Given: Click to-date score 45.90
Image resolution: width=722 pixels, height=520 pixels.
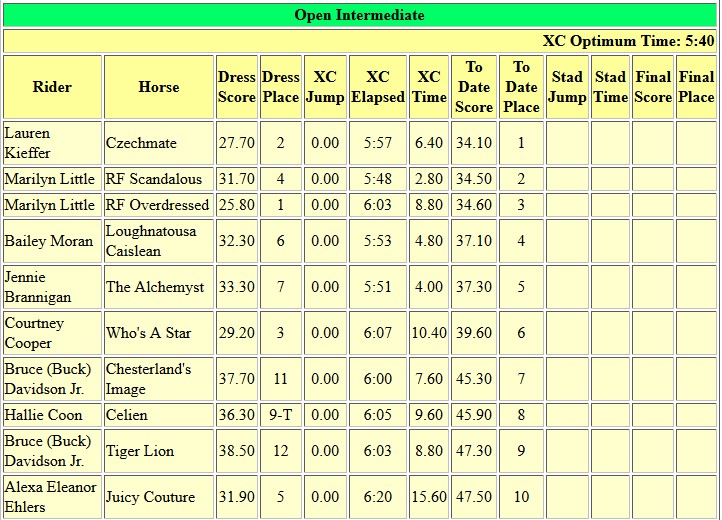Looking at the screenshot, I should tap(474, 415).
